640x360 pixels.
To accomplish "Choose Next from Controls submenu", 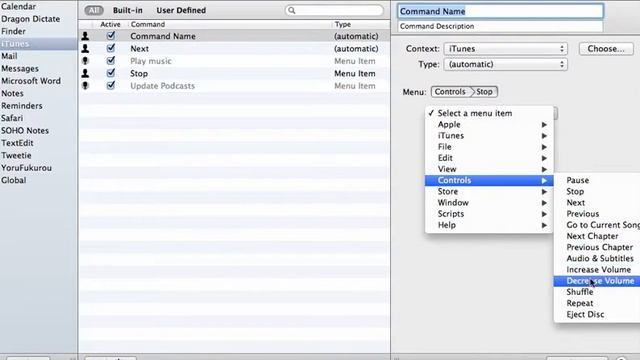I will [x=597, y=202].
